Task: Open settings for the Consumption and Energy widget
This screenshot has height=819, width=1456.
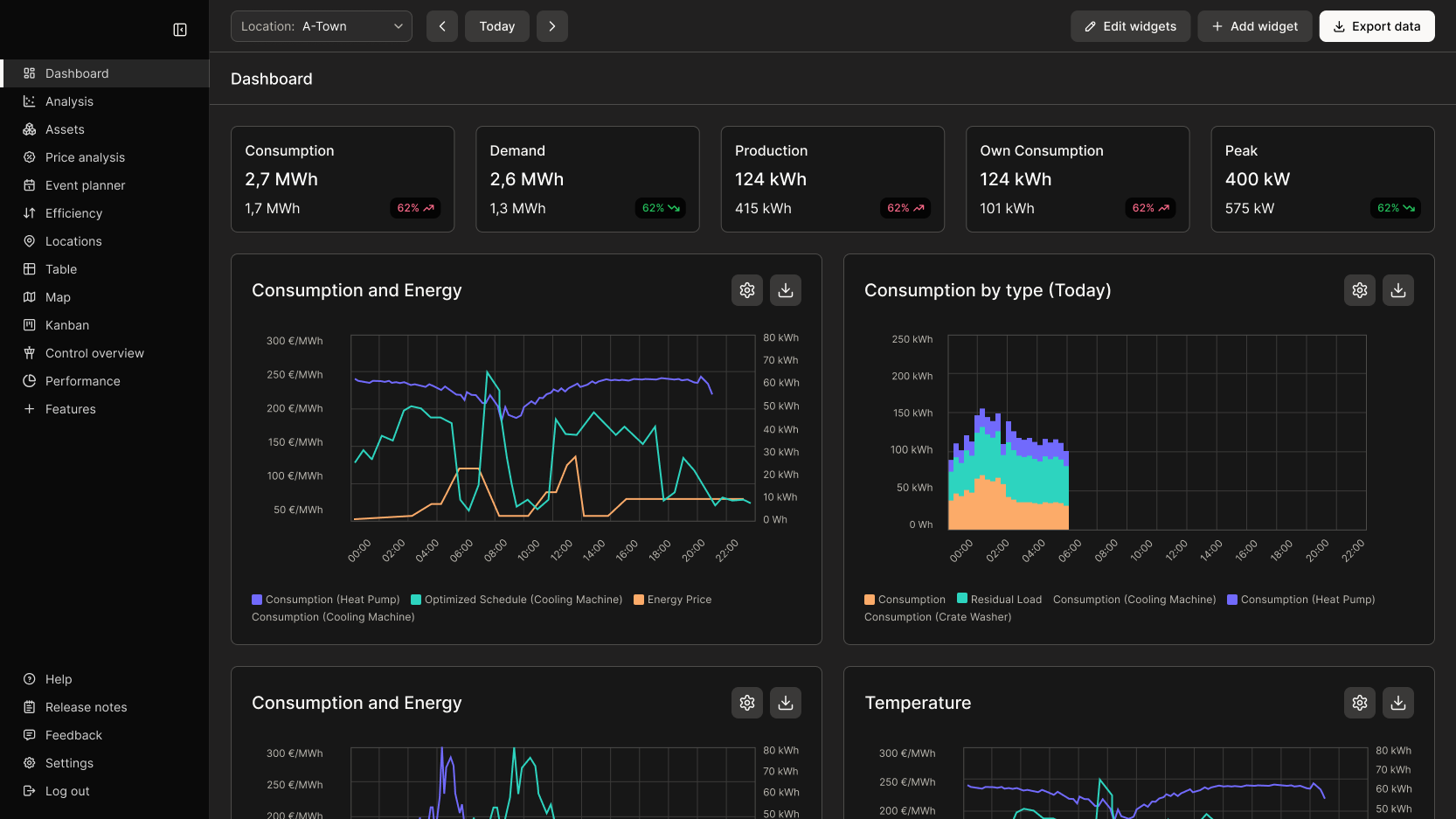Action: [x=746, y=289]
